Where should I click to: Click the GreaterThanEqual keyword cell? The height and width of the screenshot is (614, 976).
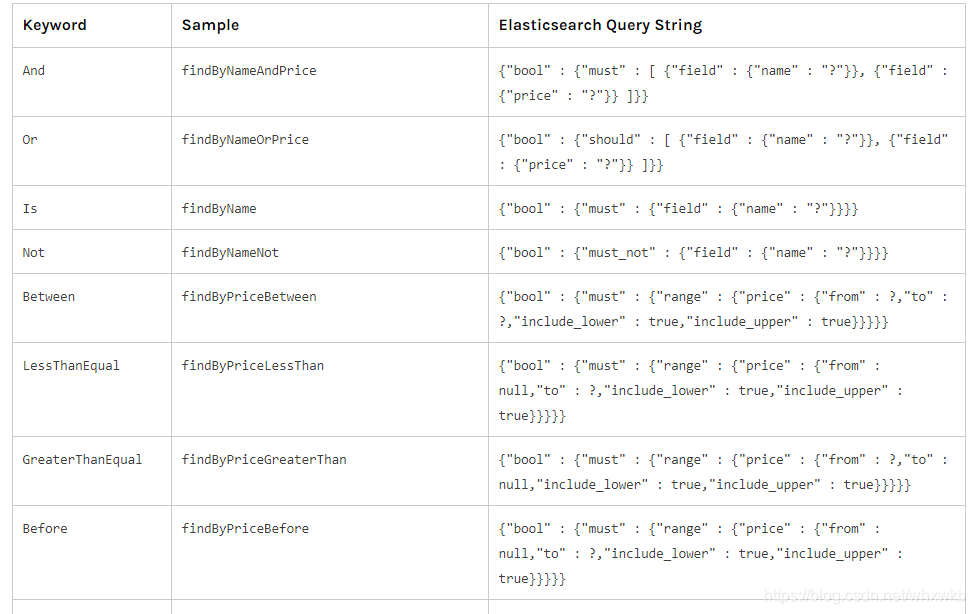coord(82,460)
